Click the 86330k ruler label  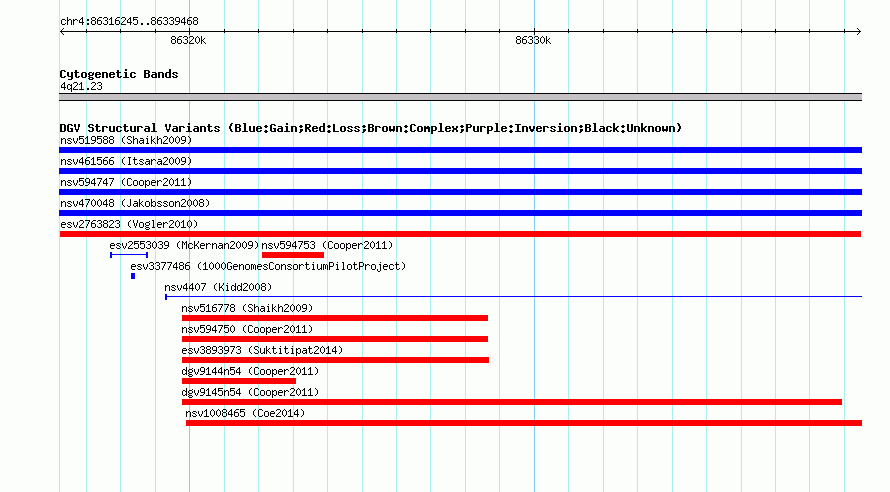pos(533,40)
